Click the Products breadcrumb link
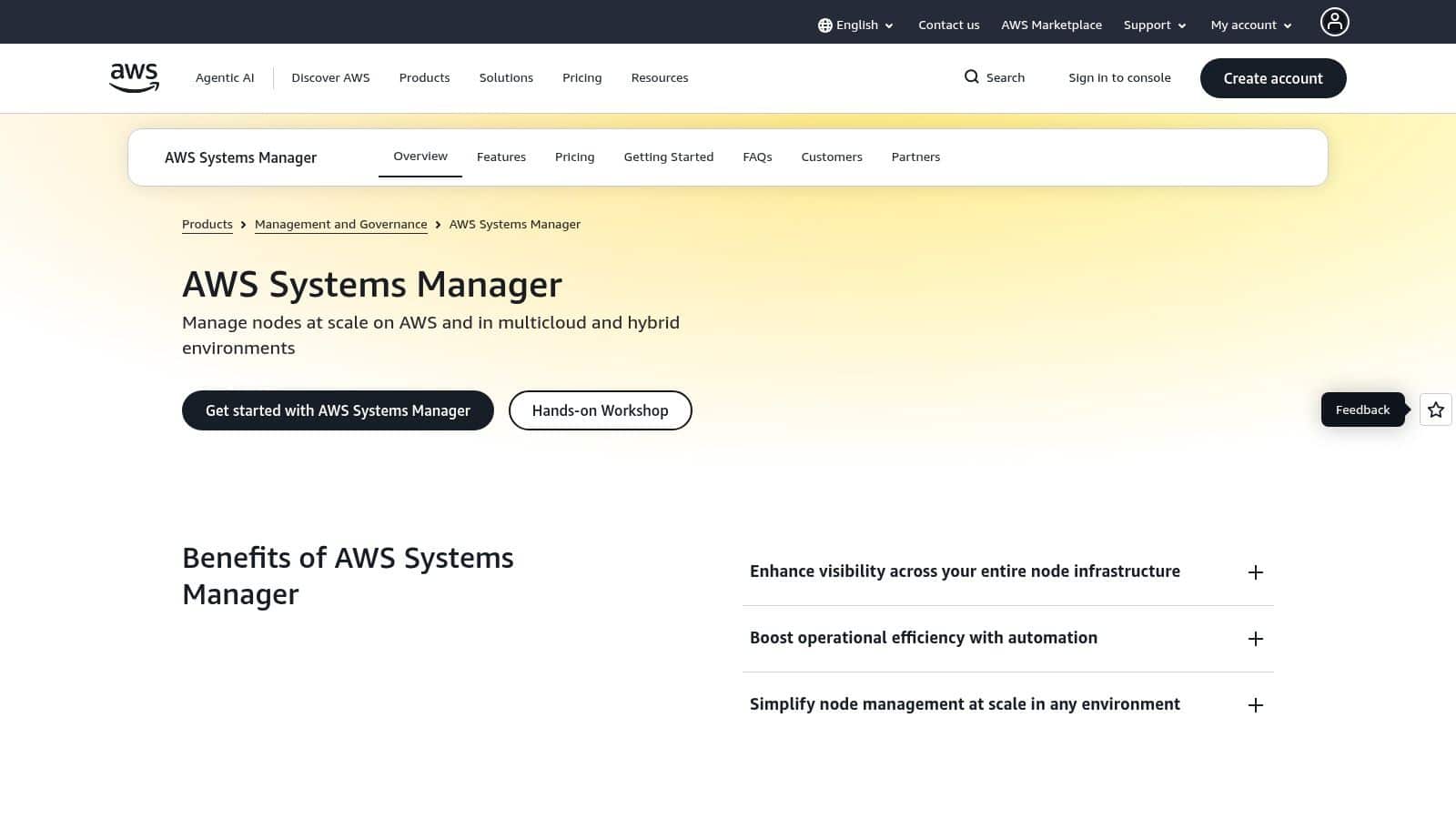The image size is (1456, 819). tap(207, 224)
